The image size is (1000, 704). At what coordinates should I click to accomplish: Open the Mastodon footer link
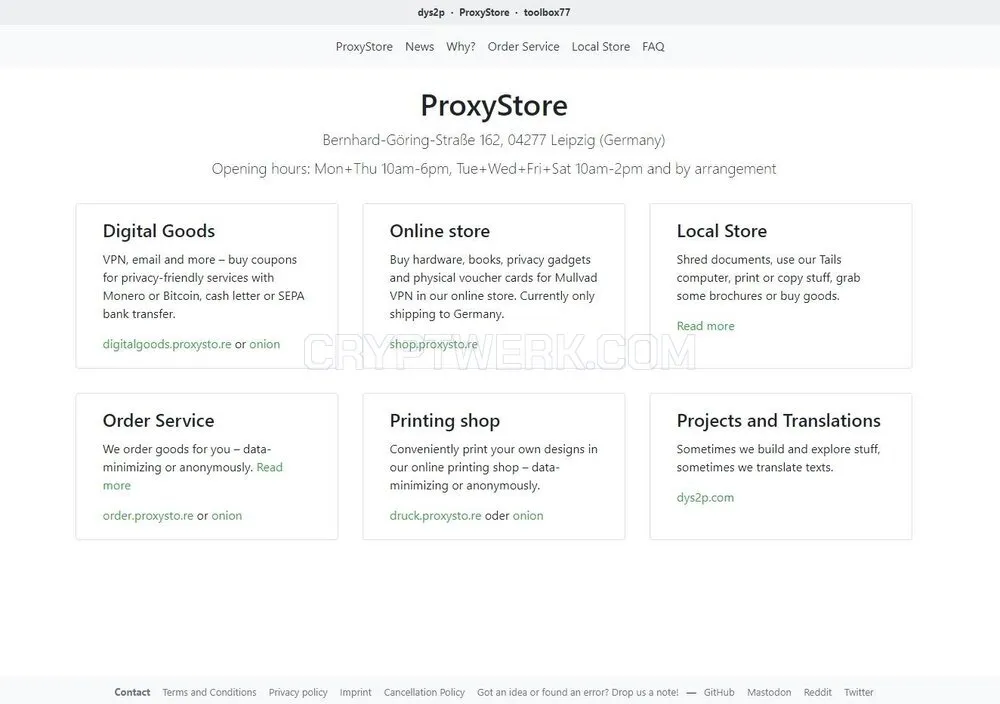[x=768, y=692]
